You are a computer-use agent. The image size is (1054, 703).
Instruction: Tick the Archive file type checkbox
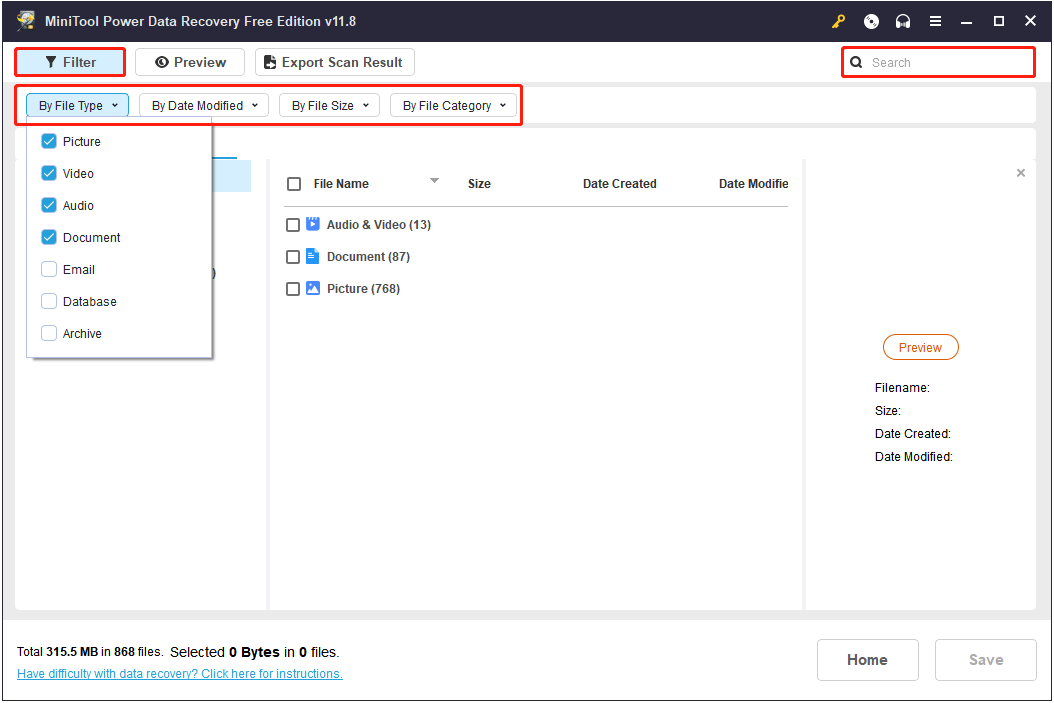tap(49, 334)
